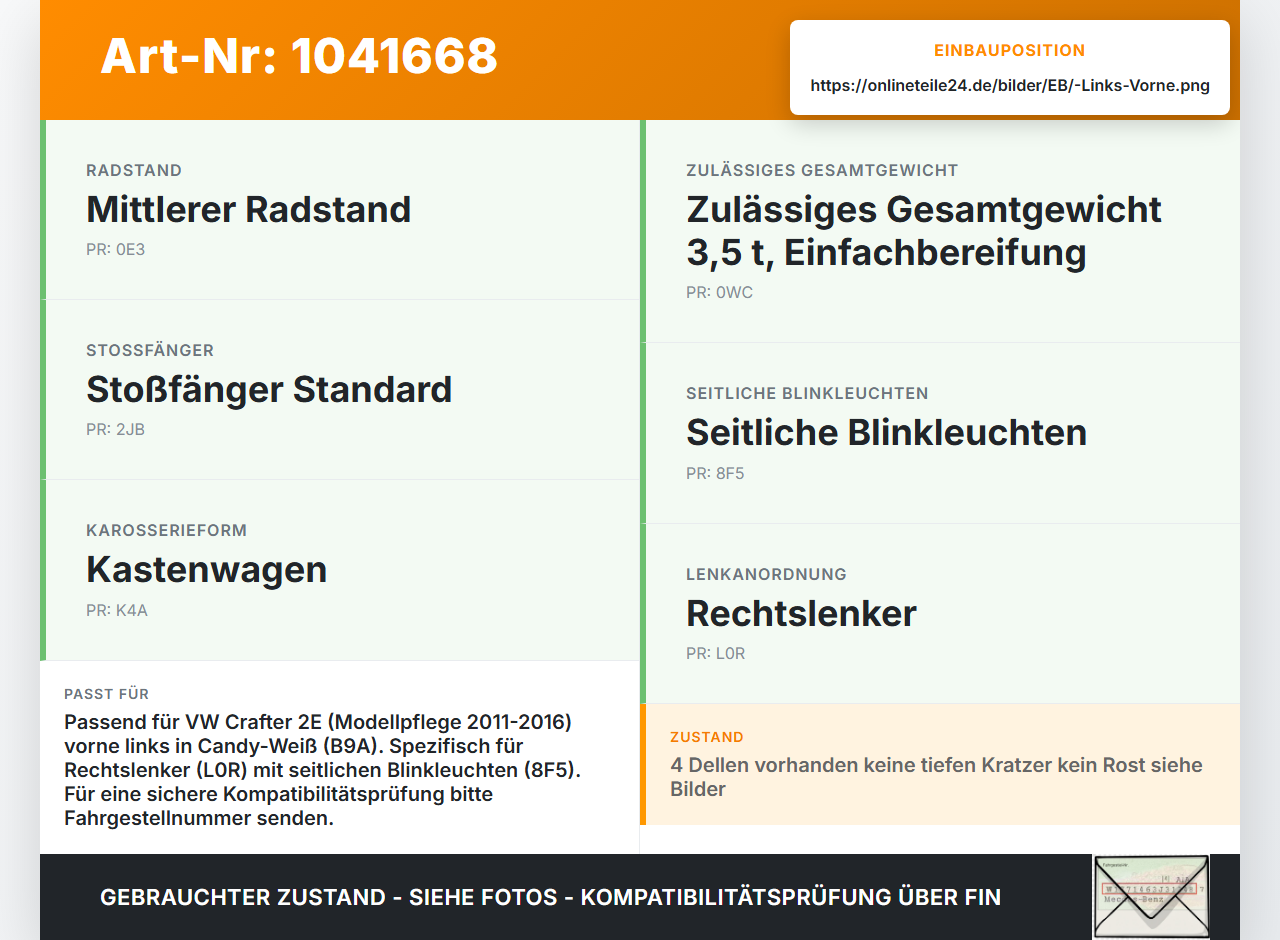Click the PR: 0WC code
Screen dimensions: 1280x940
pyautogui.click(x=719, y=292)
